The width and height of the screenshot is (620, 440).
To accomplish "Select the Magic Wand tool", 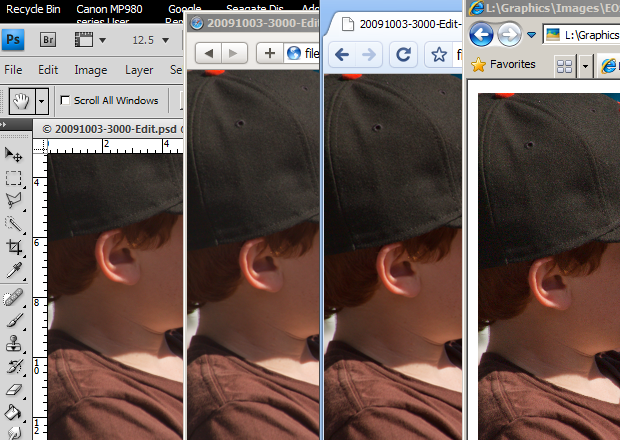I will click(13, 224).
